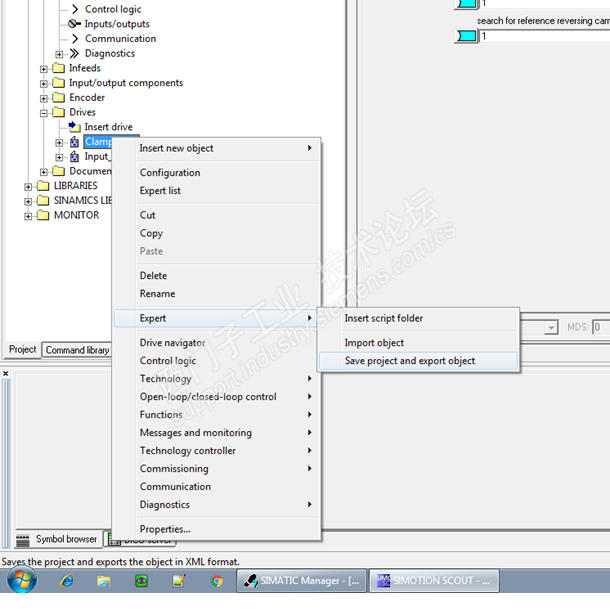Click Expert submenu entry
This screenshot has width=610, height=616.
point(217,318)
